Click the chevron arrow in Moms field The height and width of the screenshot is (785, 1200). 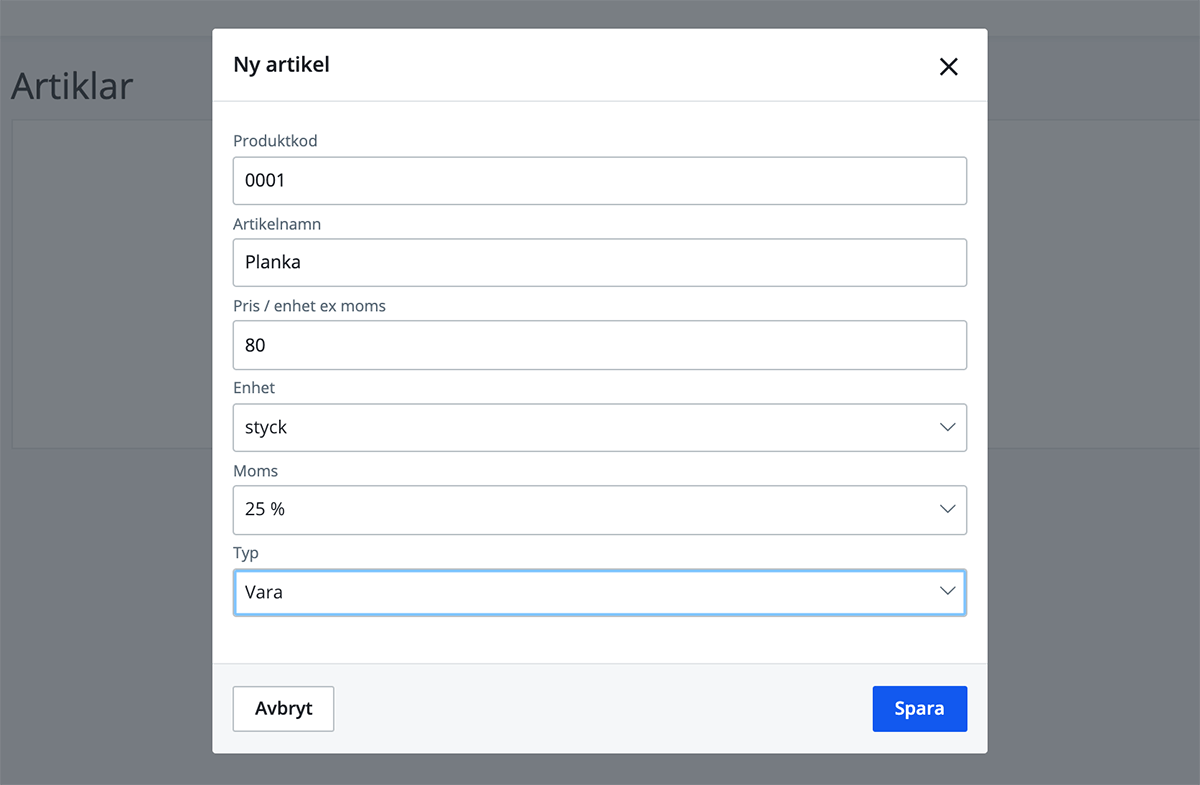(x=947, y=510)
